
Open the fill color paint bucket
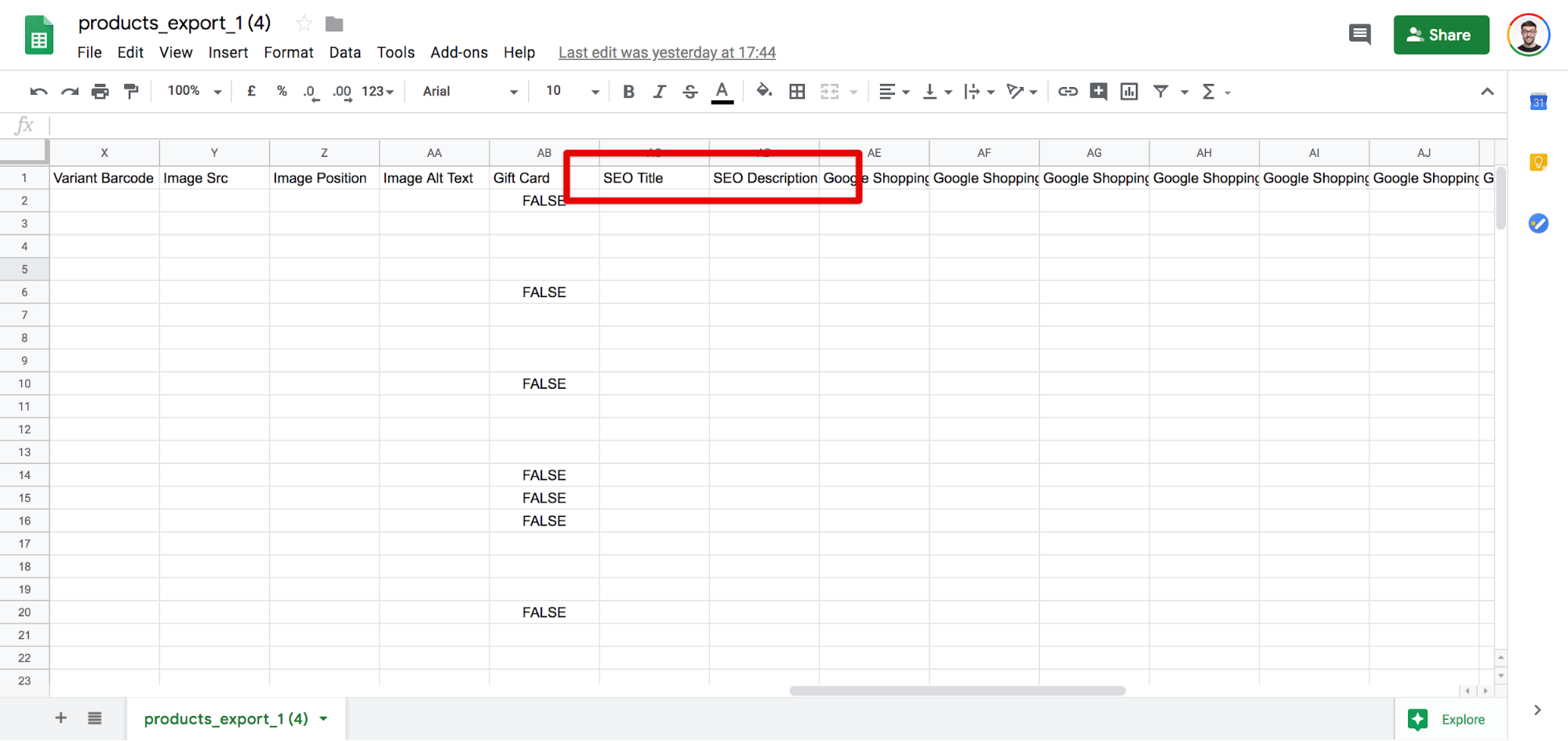pyautogui.click(x=763, y=92)
